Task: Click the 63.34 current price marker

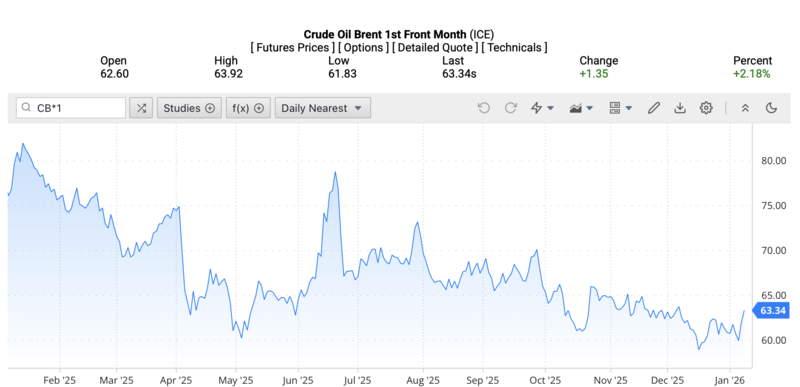Action: 771,311
